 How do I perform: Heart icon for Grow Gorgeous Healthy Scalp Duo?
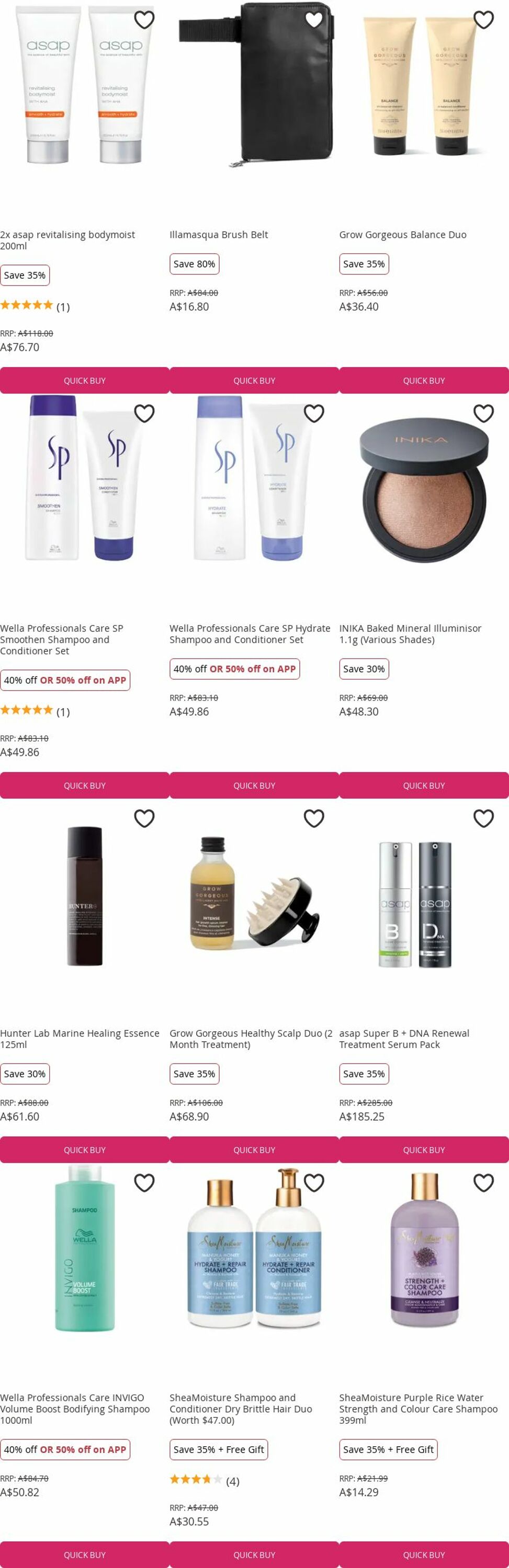[314, 818]
